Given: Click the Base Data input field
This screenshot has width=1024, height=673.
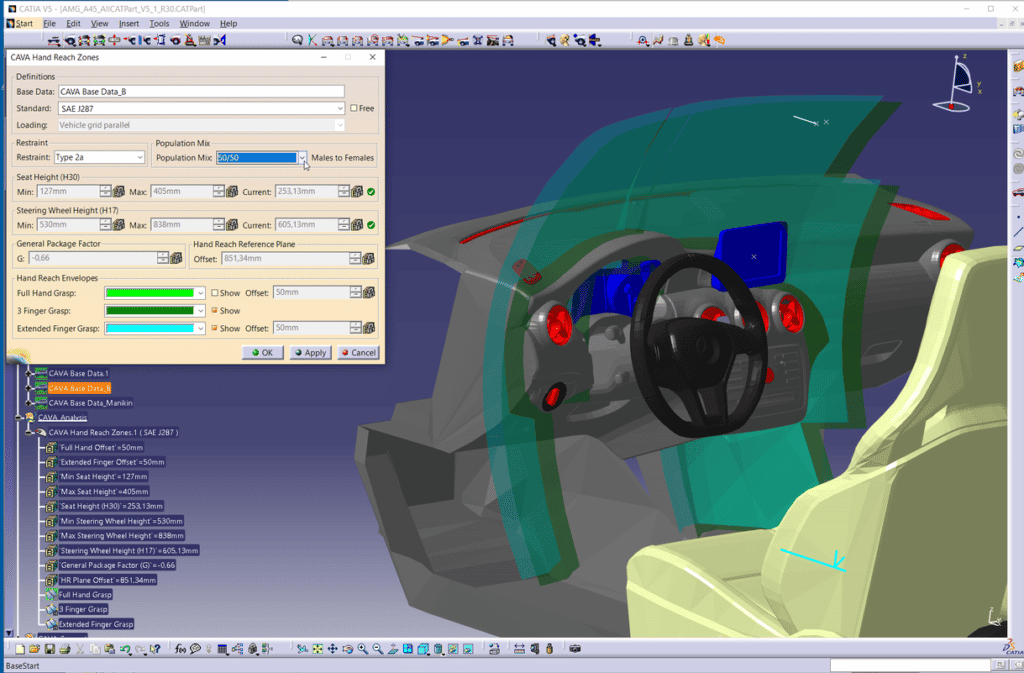Looking at the screenshot, I should [201, 91].
